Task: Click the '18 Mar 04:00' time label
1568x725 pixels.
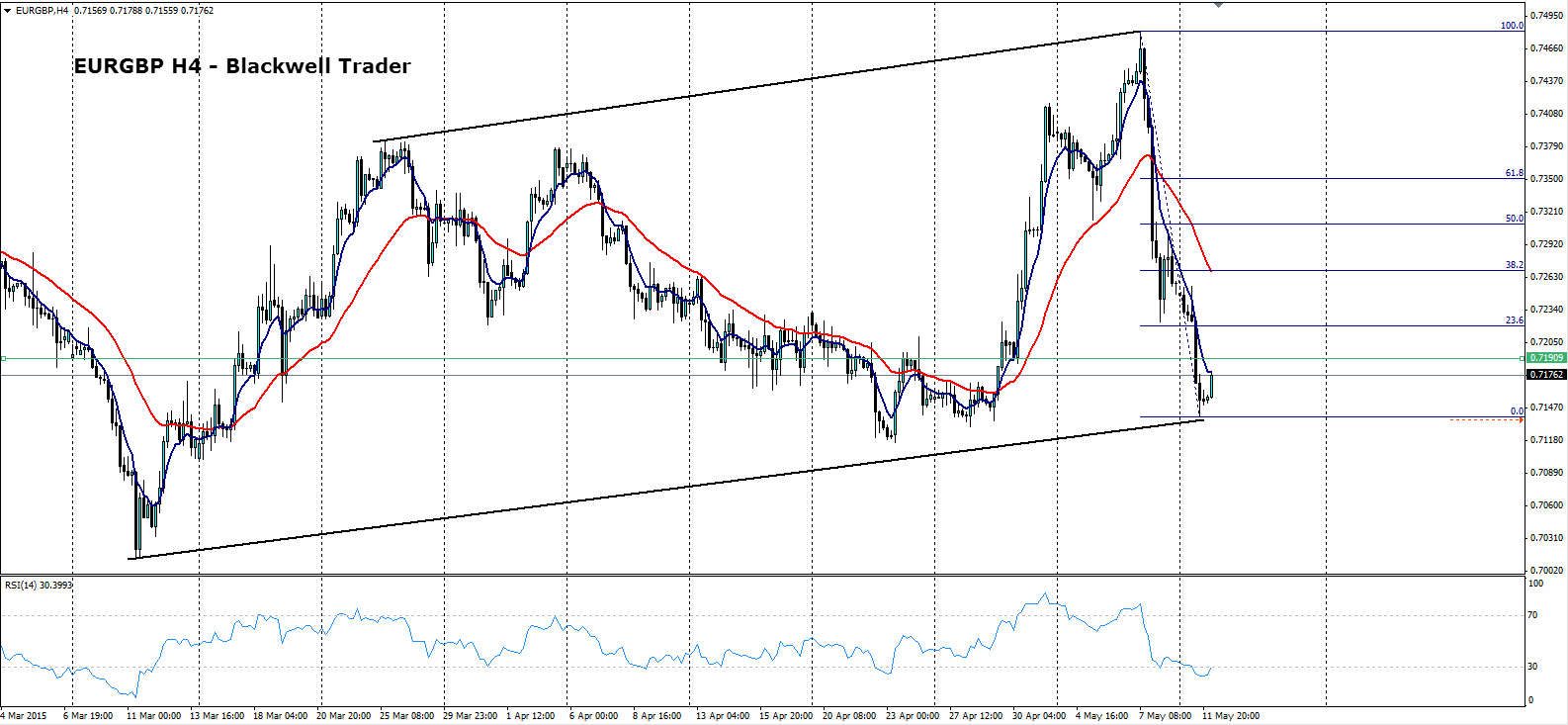Action: tap(280, 715)
